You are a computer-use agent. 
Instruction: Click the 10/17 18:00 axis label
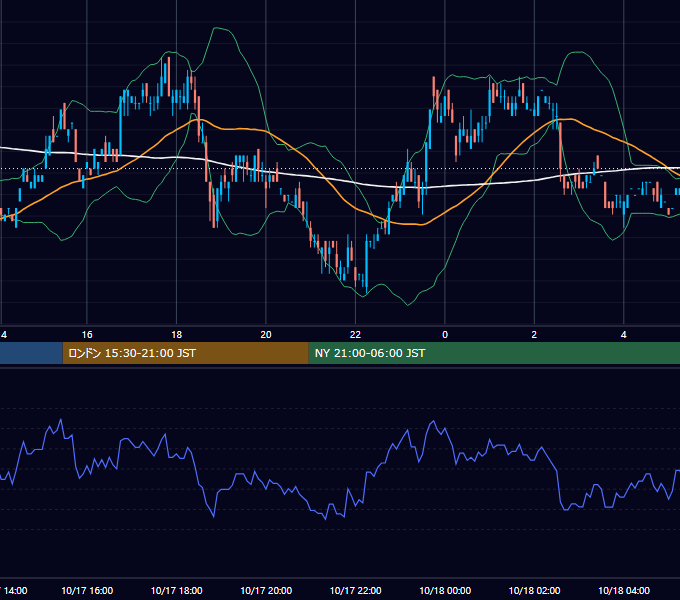[177, 590]
